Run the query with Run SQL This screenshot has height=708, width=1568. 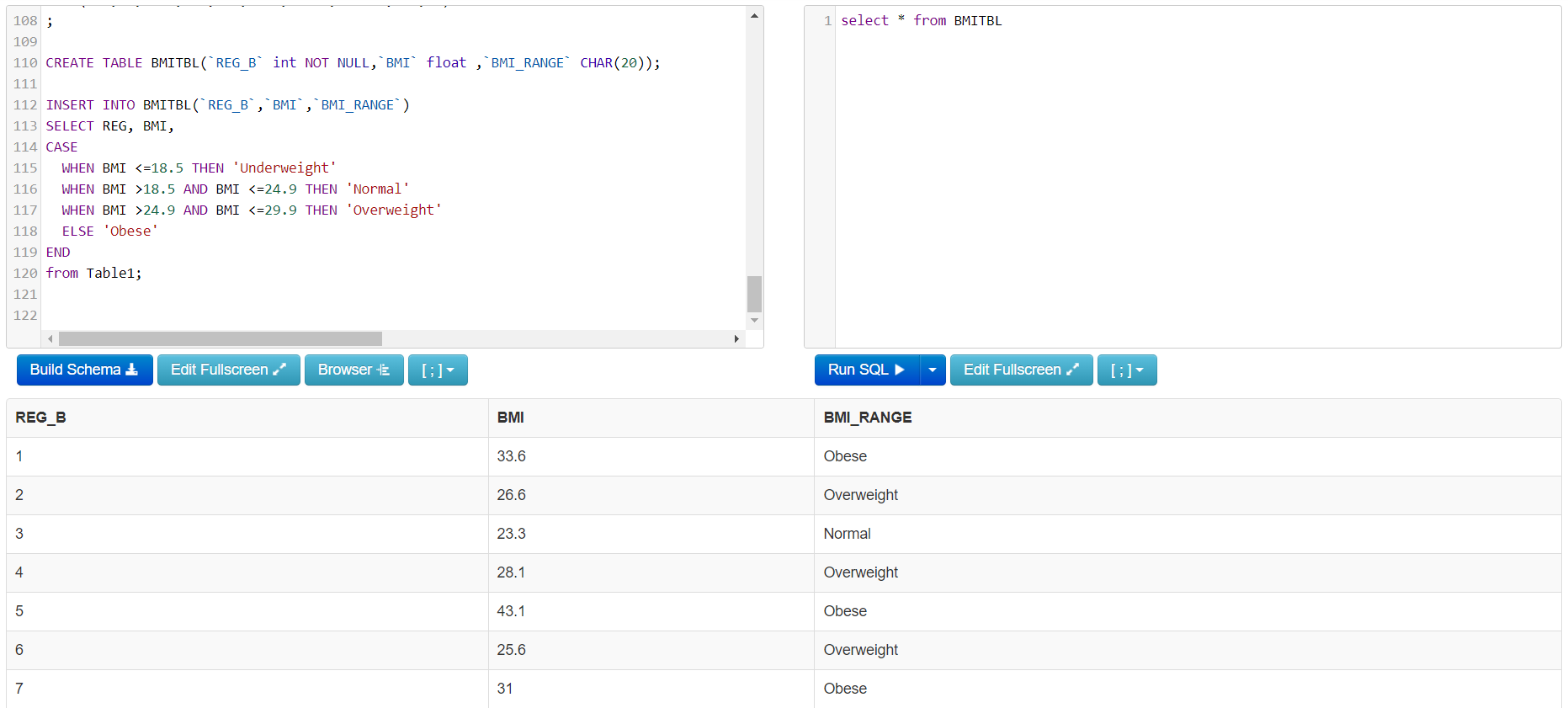tap(867, 370)
